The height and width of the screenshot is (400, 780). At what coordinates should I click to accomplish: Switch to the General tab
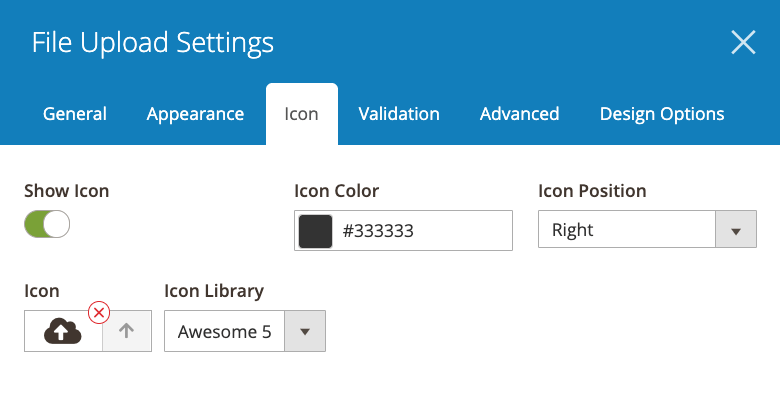pyautogui.click(x=74, y=114)
